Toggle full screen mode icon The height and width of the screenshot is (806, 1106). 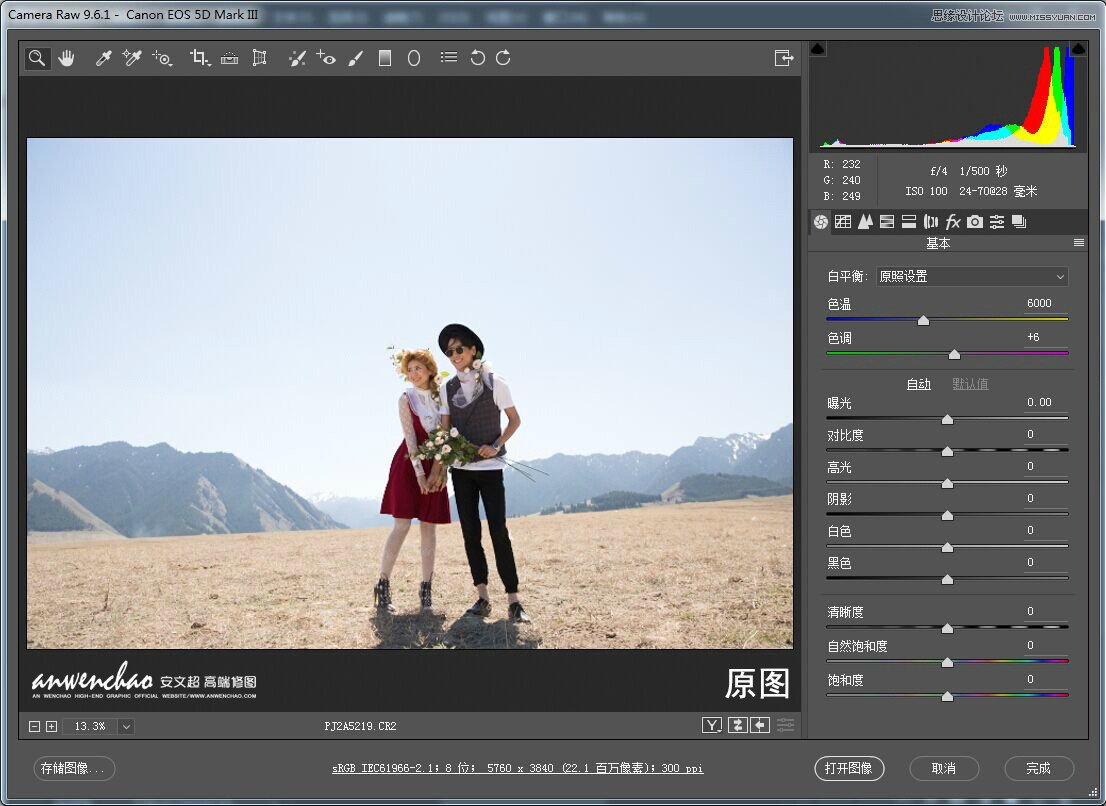pyautogui.click(x=784, y=58)
